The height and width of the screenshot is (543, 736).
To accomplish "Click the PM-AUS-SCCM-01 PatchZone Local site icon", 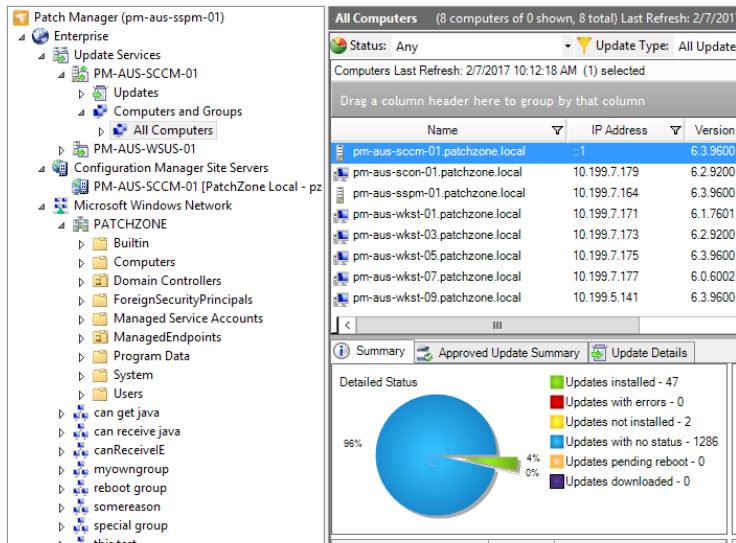I will point(80,186).
